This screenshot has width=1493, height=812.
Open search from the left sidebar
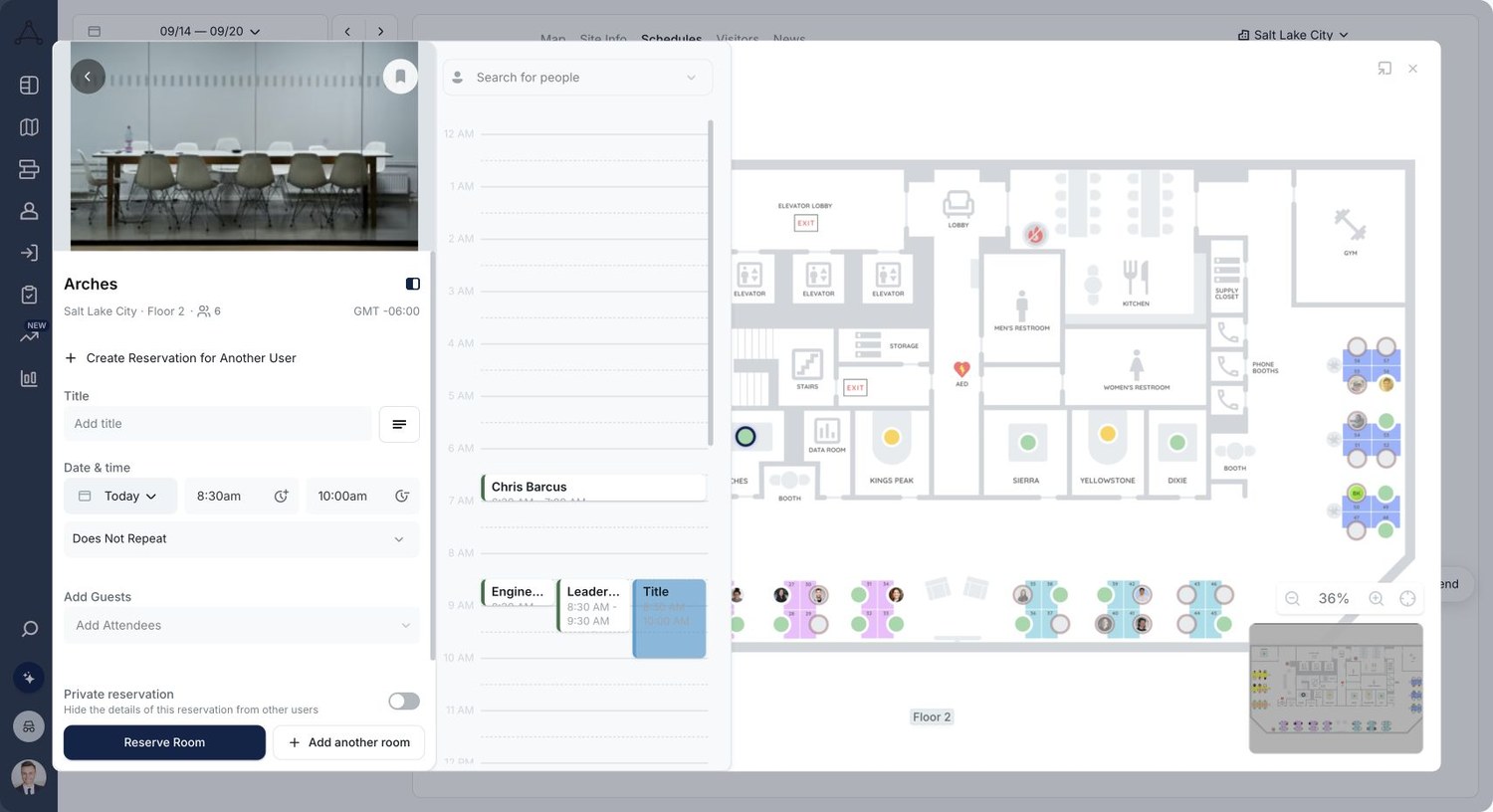pyautogui.click(x=29, y=629)
